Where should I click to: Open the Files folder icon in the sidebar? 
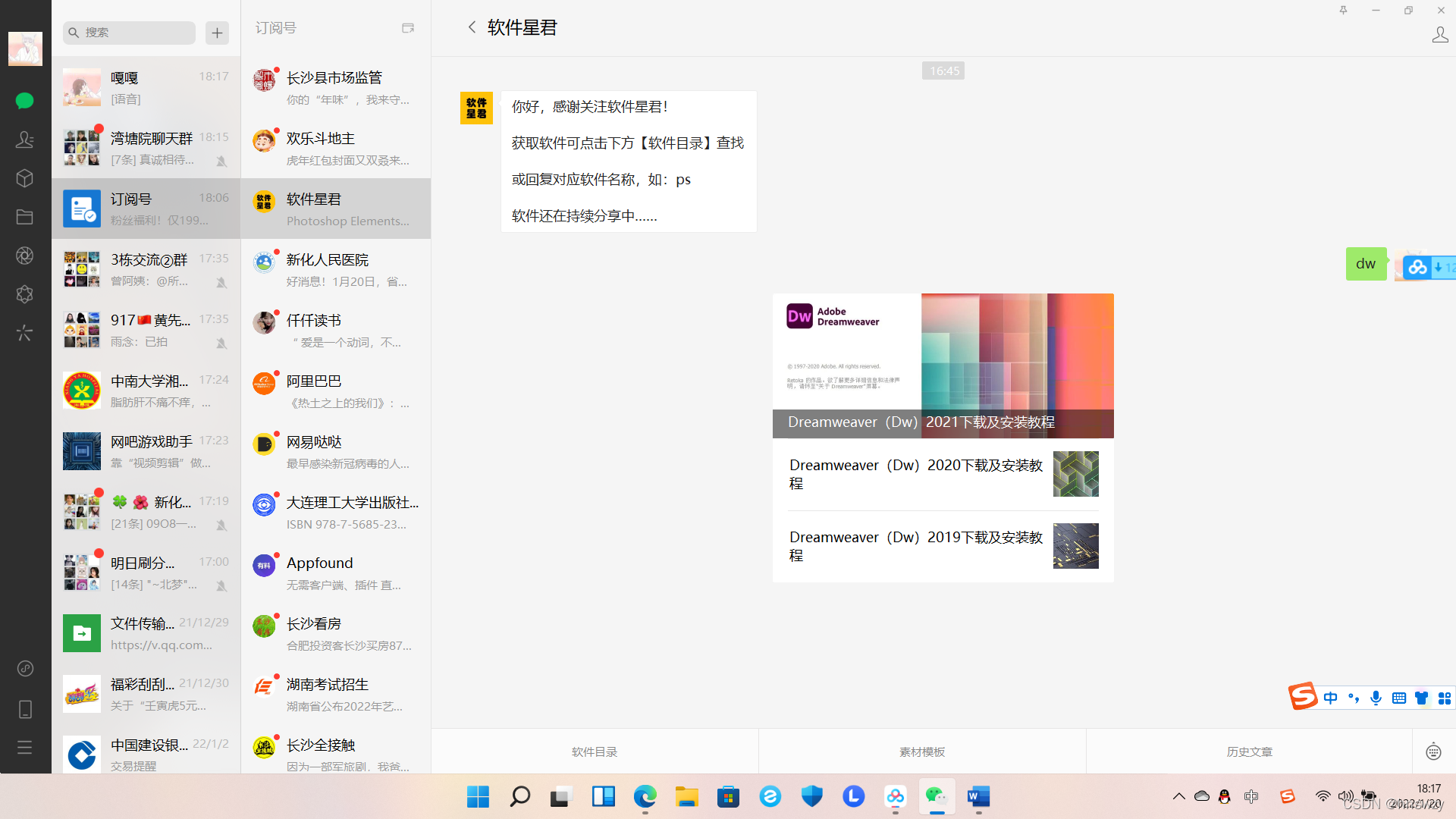24,217
